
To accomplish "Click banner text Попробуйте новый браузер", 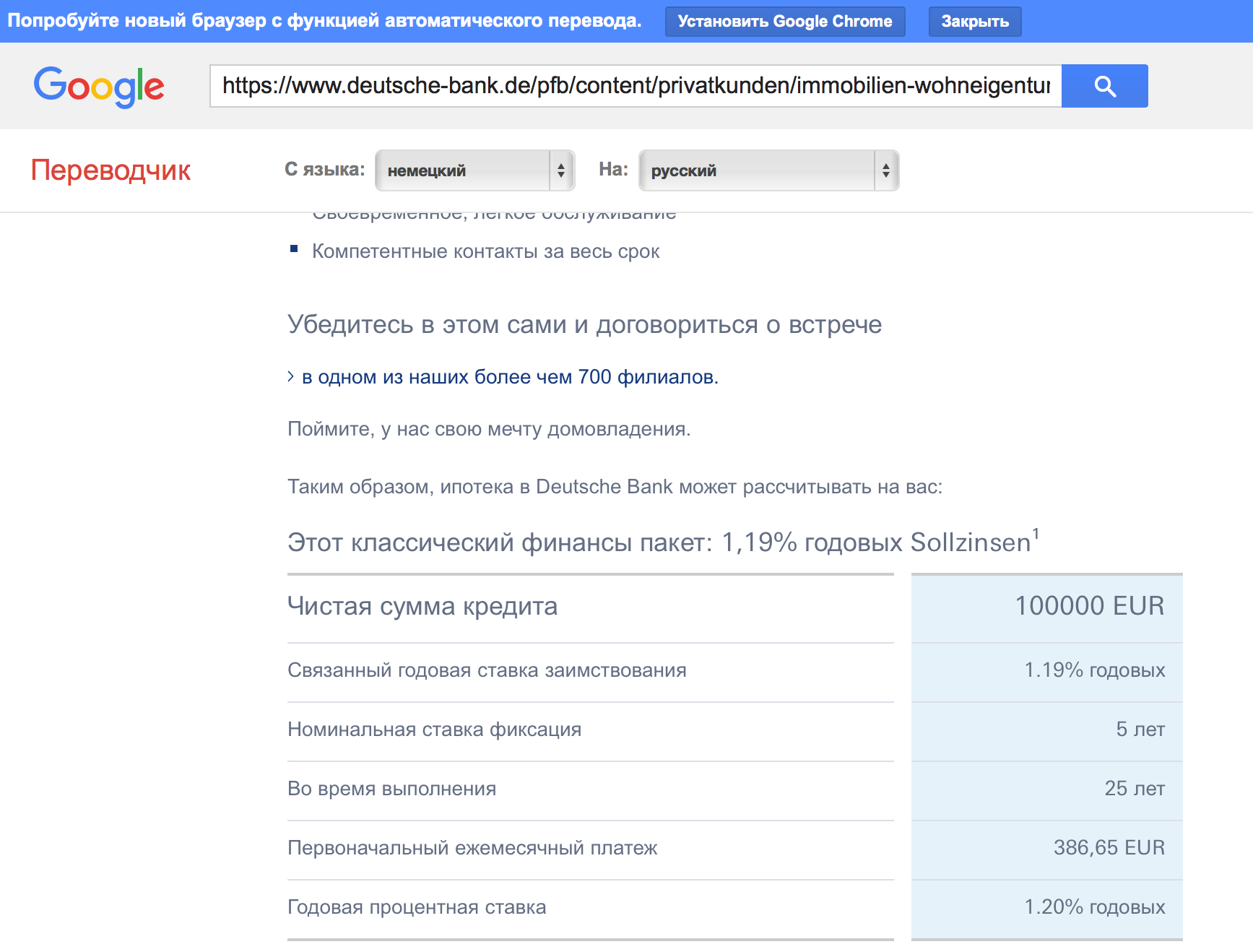I will pos(324,21).
